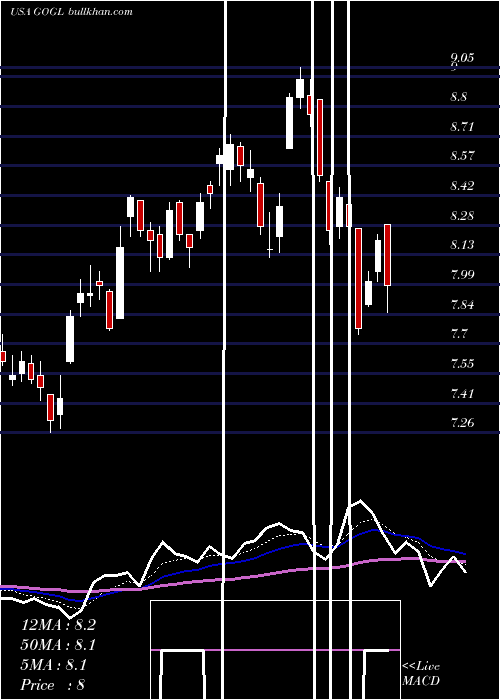This screenshot has height=700, width=500.
Task: Select the 7.41 price axis label
Action: coord(462,394)
